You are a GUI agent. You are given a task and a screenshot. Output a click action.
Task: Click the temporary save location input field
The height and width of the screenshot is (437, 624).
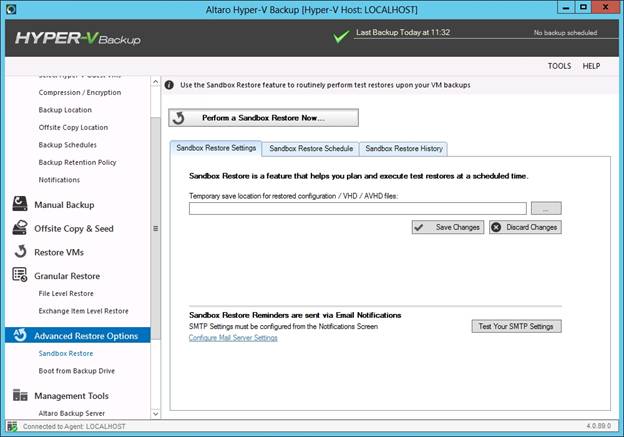coord(358,208)
